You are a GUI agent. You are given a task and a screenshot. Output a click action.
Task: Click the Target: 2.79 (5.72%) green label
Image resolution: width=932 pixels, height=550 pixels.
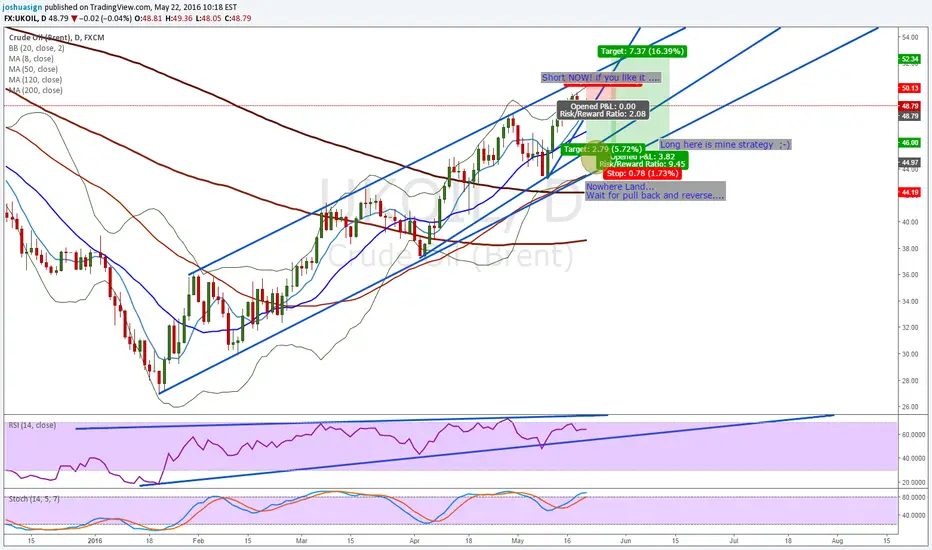click(x=603, y=149)
